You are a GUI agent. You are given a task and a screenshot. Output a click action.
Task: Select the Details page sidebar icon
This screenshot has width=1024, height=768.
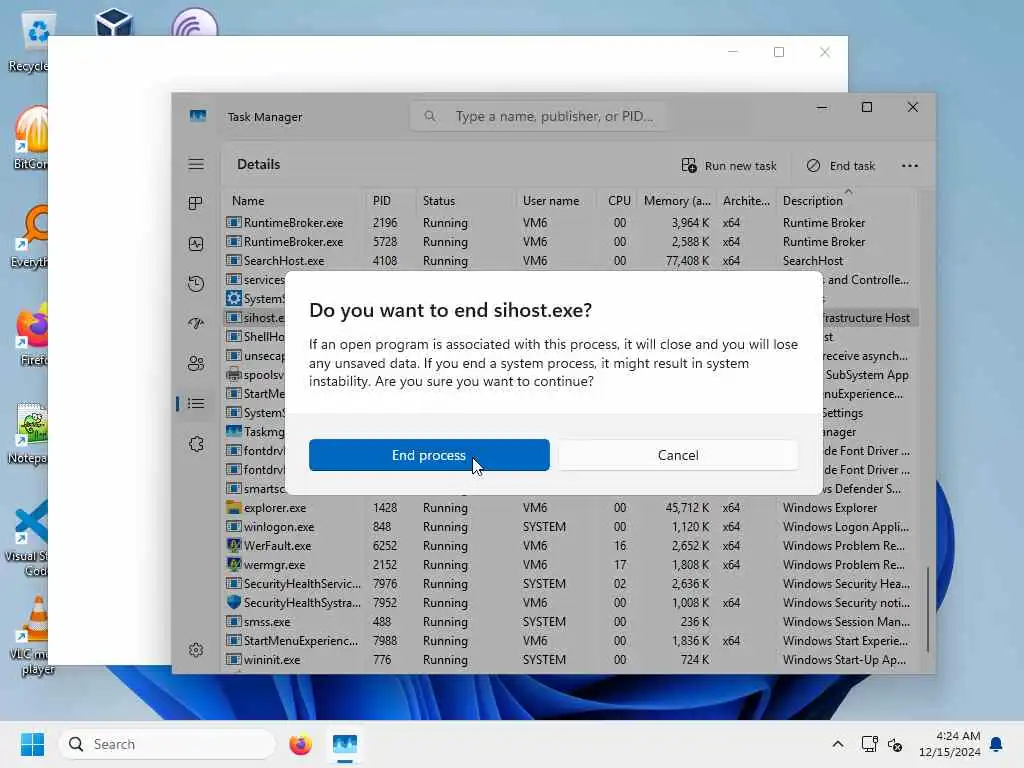(196, 404)
